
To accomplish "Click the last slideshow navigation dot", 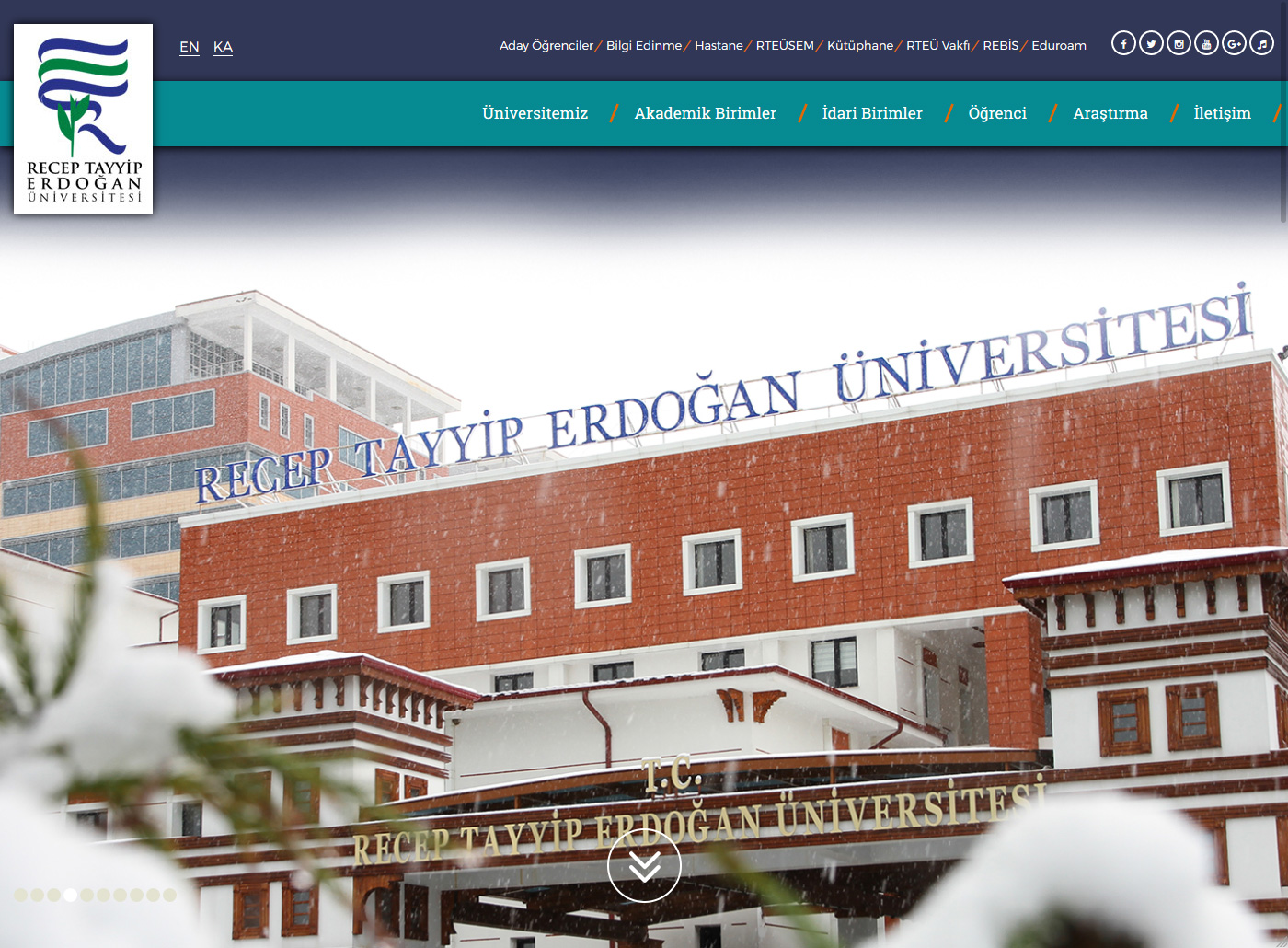I will pos(169,894).
